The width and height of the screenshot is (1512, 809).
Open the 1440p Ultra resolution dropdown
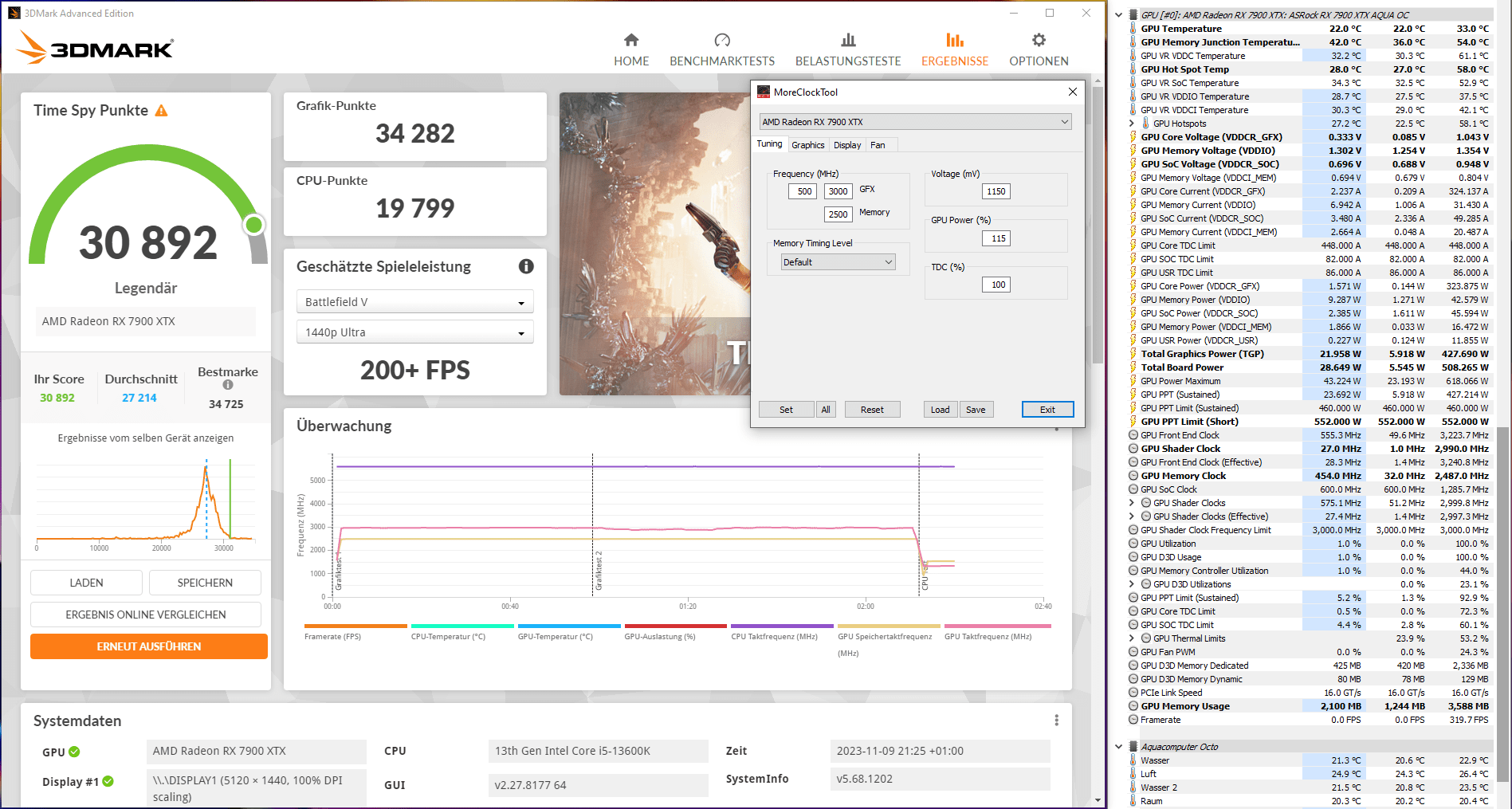click(414, 332)
